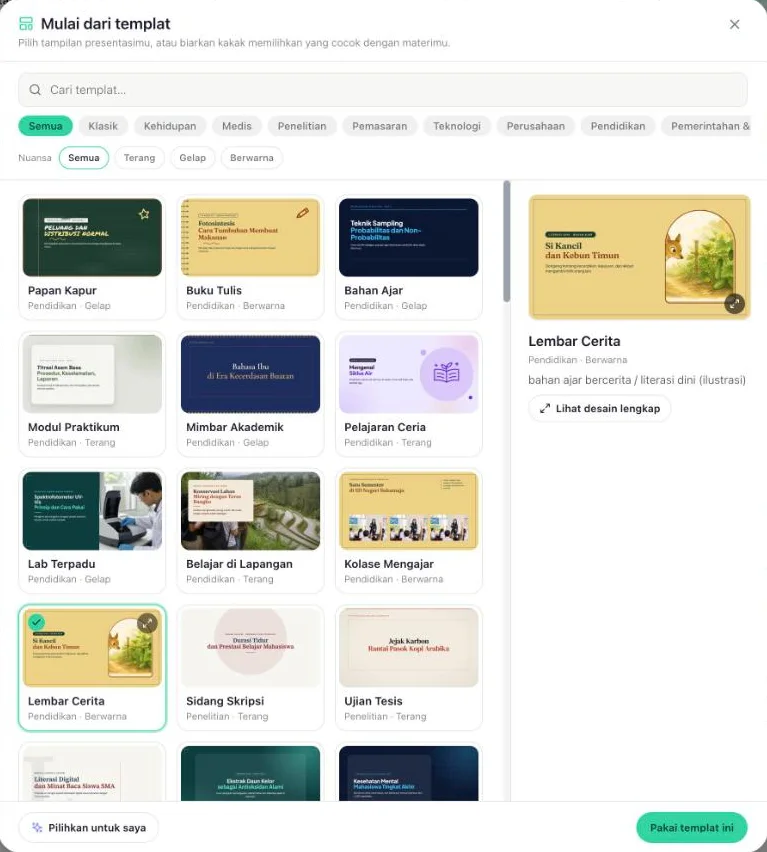The height and width of the screenshot is (852, 767).
Task: Click the expand icon on the preview image
Action: click(734, 304)
